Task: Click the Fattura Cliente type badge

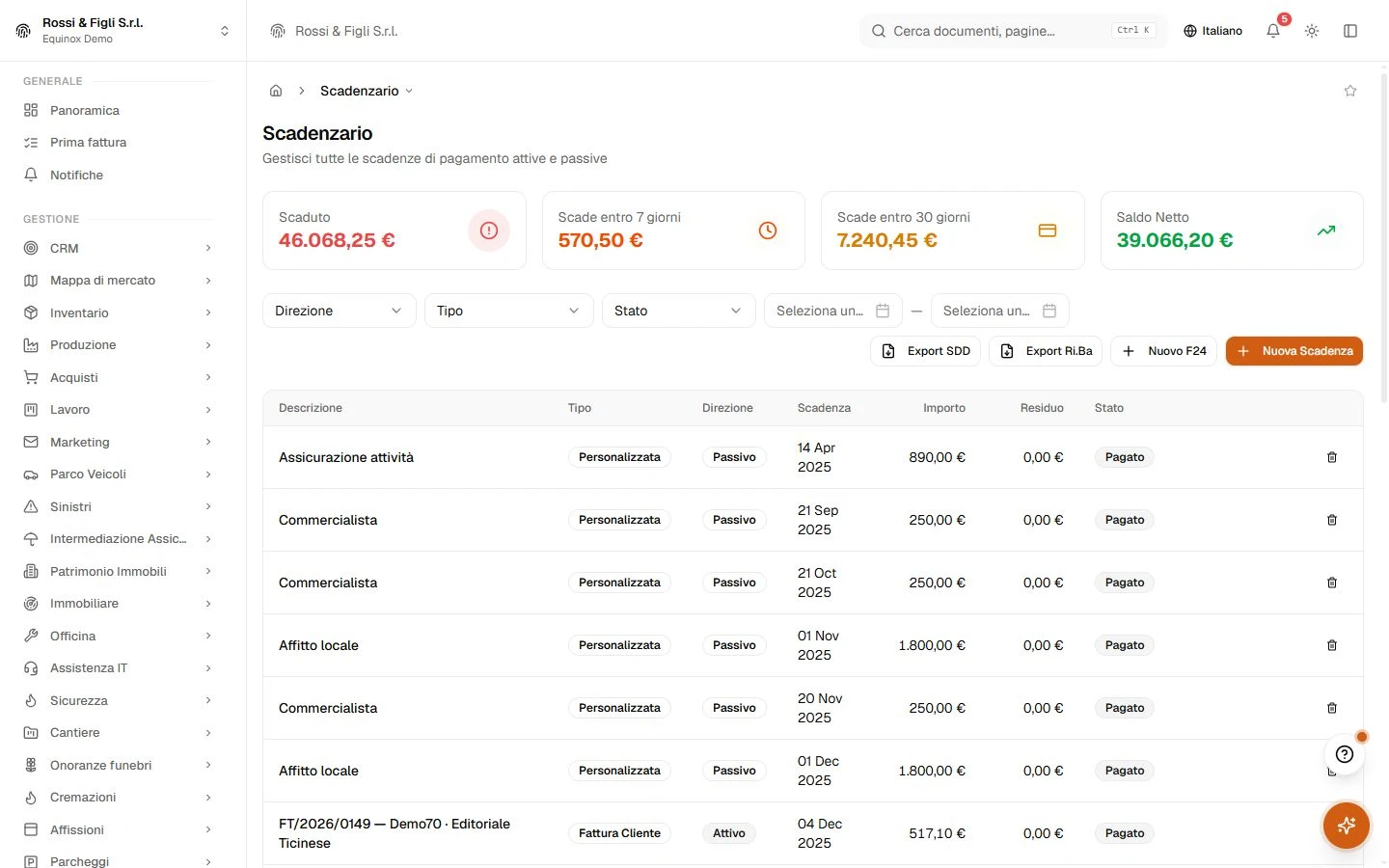Action: (x=619, y=833)
